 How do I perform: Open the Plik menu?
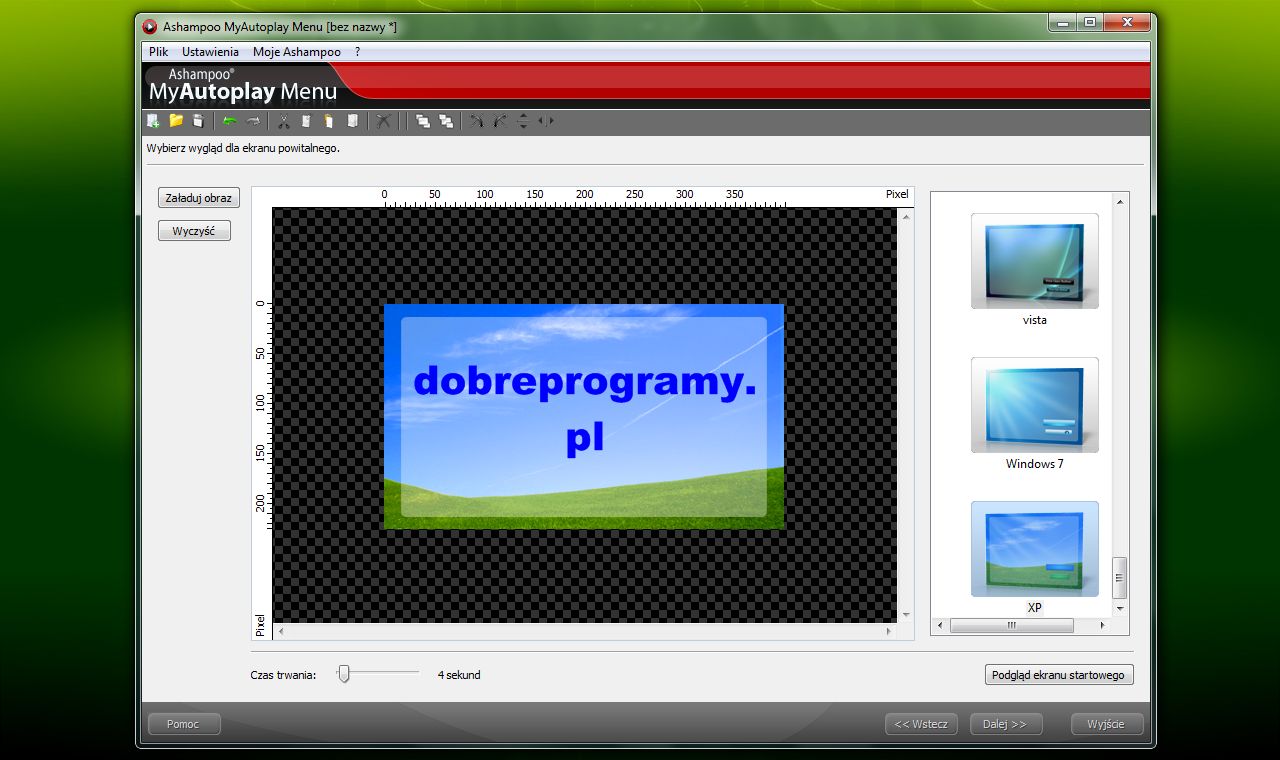[158, 51]
